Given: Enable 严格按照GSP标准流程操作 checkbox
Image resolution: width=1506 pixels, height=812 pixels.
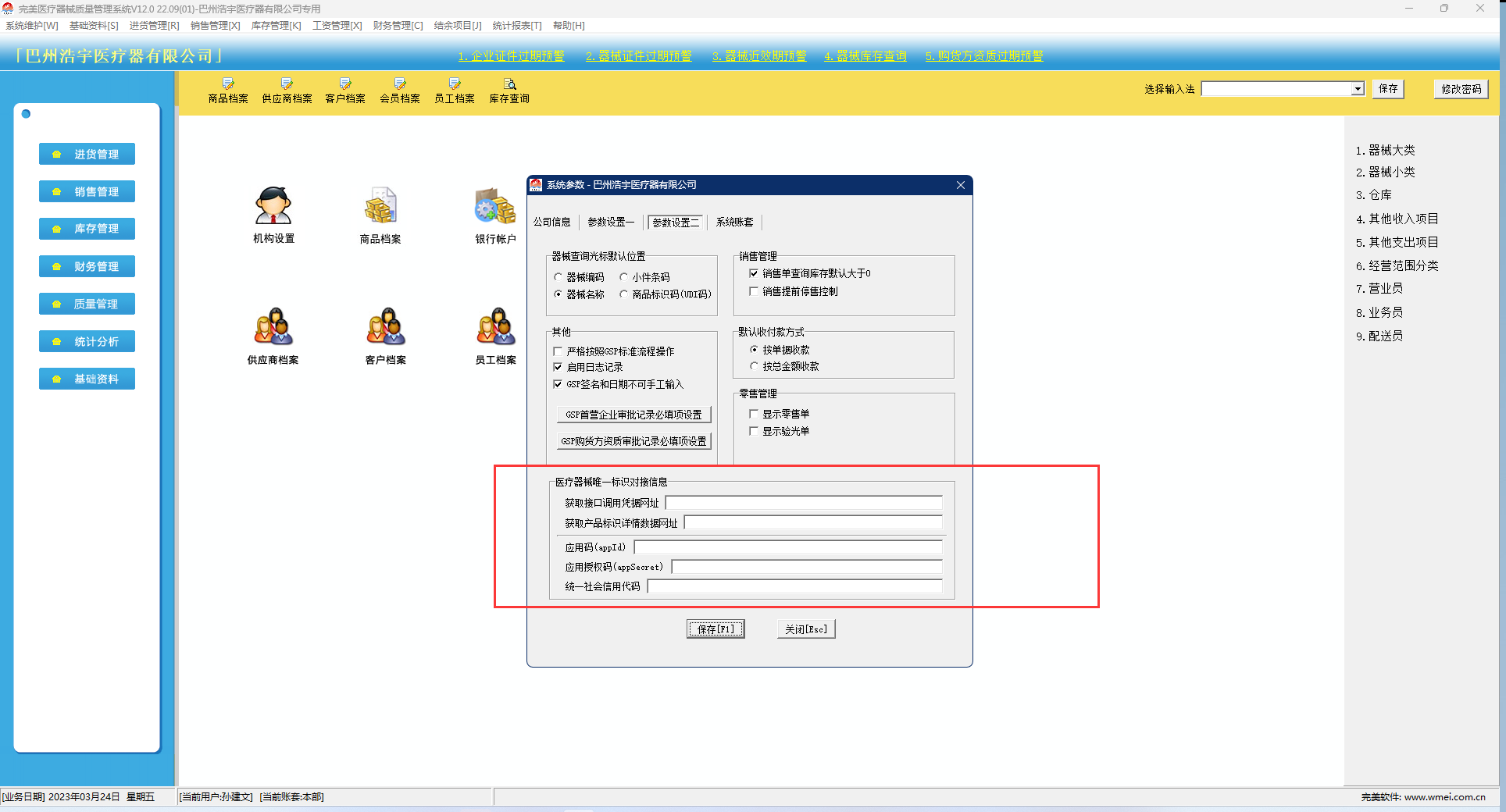Looking at the screenshot, I should (x=558, y=351).
